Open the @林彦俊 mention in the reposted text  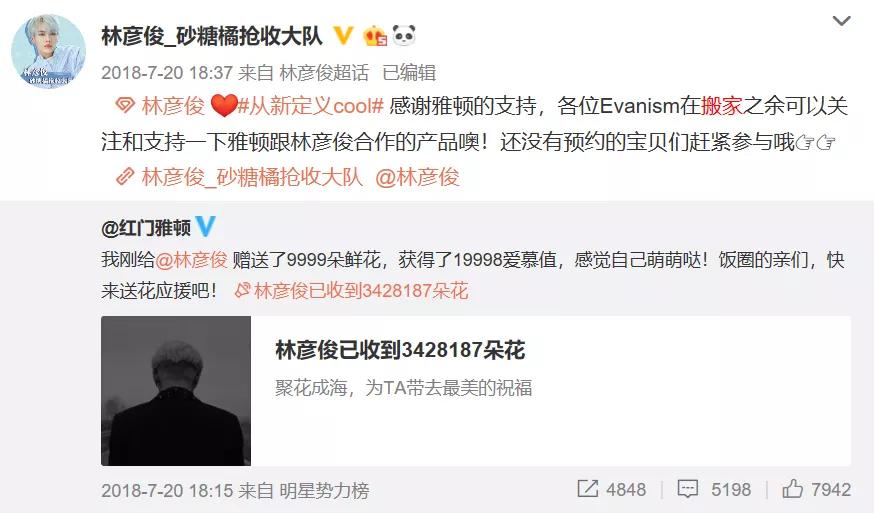pyautogui.click(x=191, y=260)
